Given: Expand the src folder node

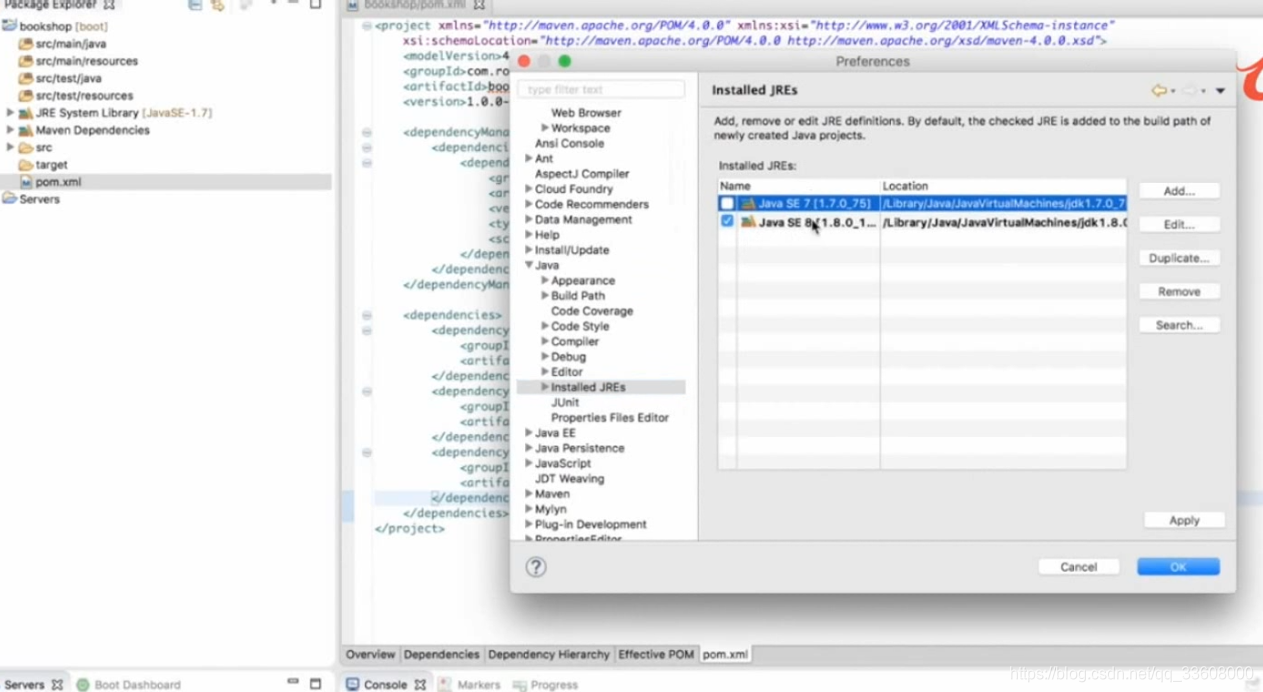Looking at the screenshot, I should click(10, 147).
